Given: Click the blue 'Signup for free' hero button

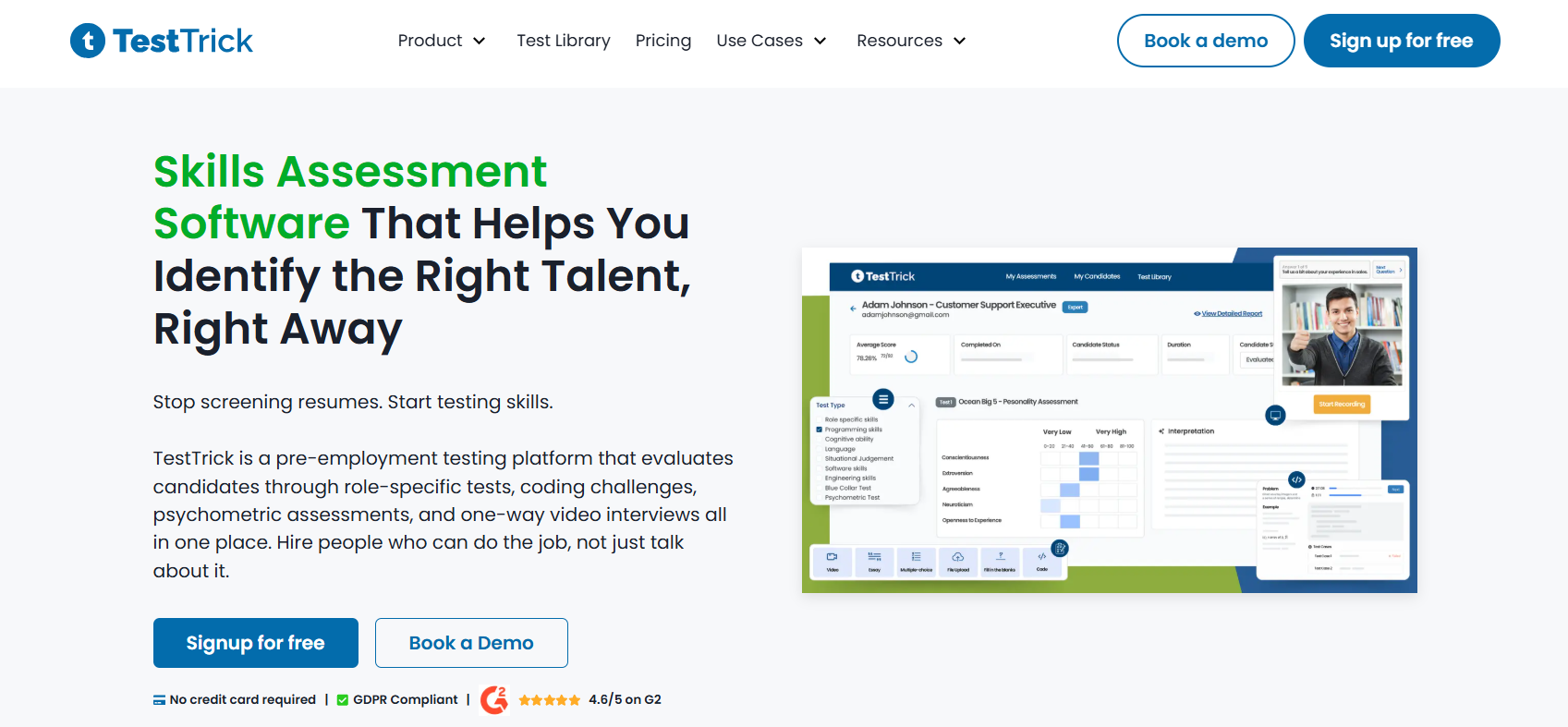Looking at the screenshot, I should [256, 643].
